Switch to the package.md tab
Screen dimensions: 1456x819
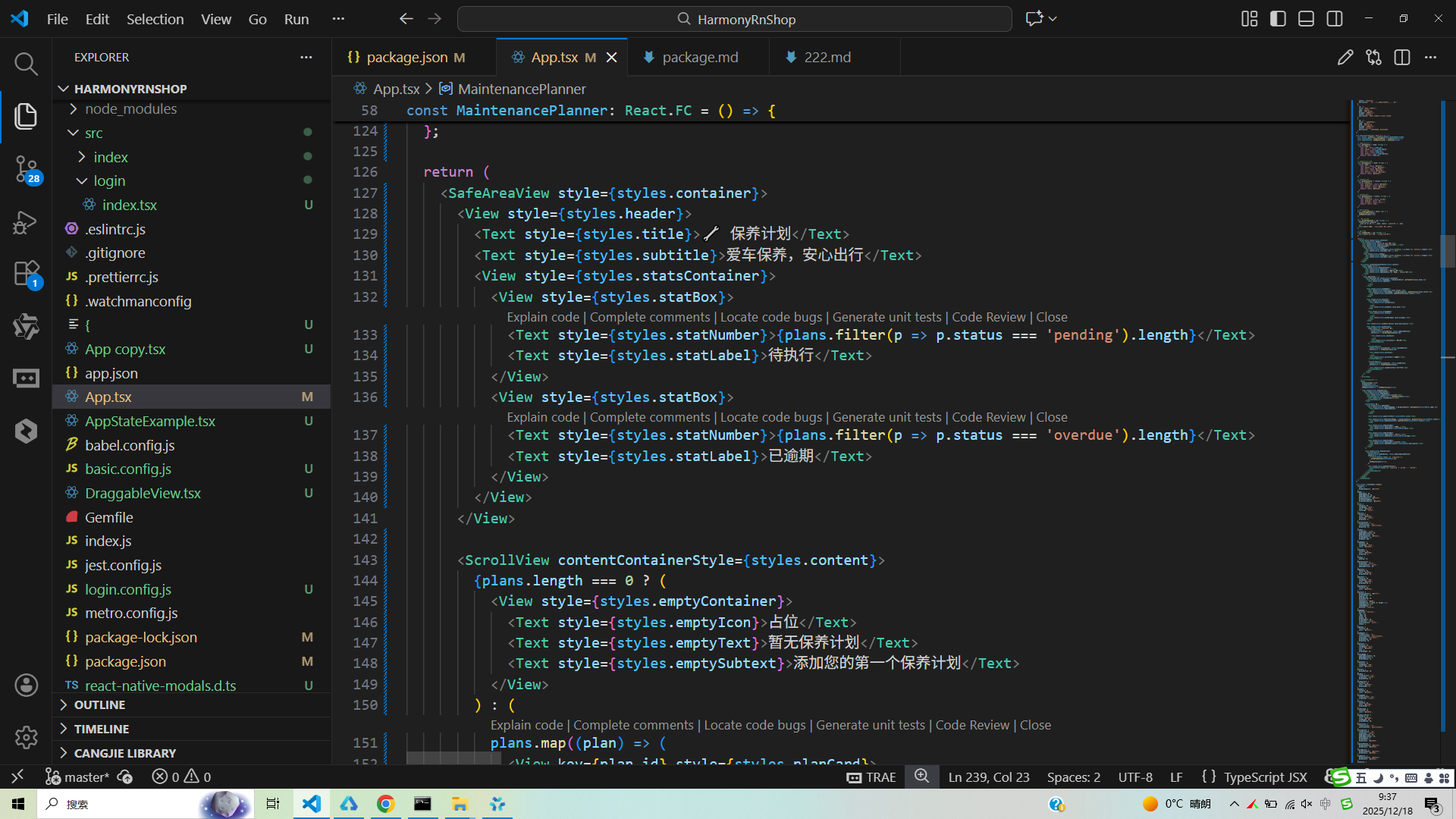(699, 58)
